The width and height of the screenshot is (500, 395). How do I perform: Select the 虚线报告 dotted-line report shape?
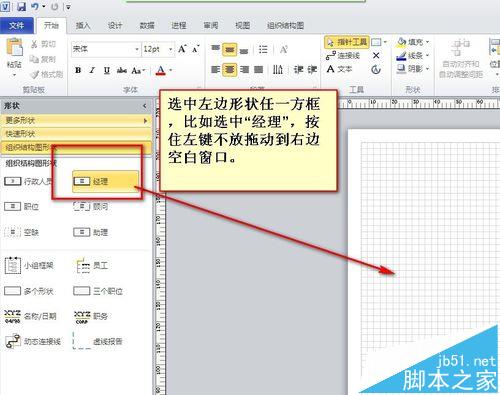click(98, 341)
